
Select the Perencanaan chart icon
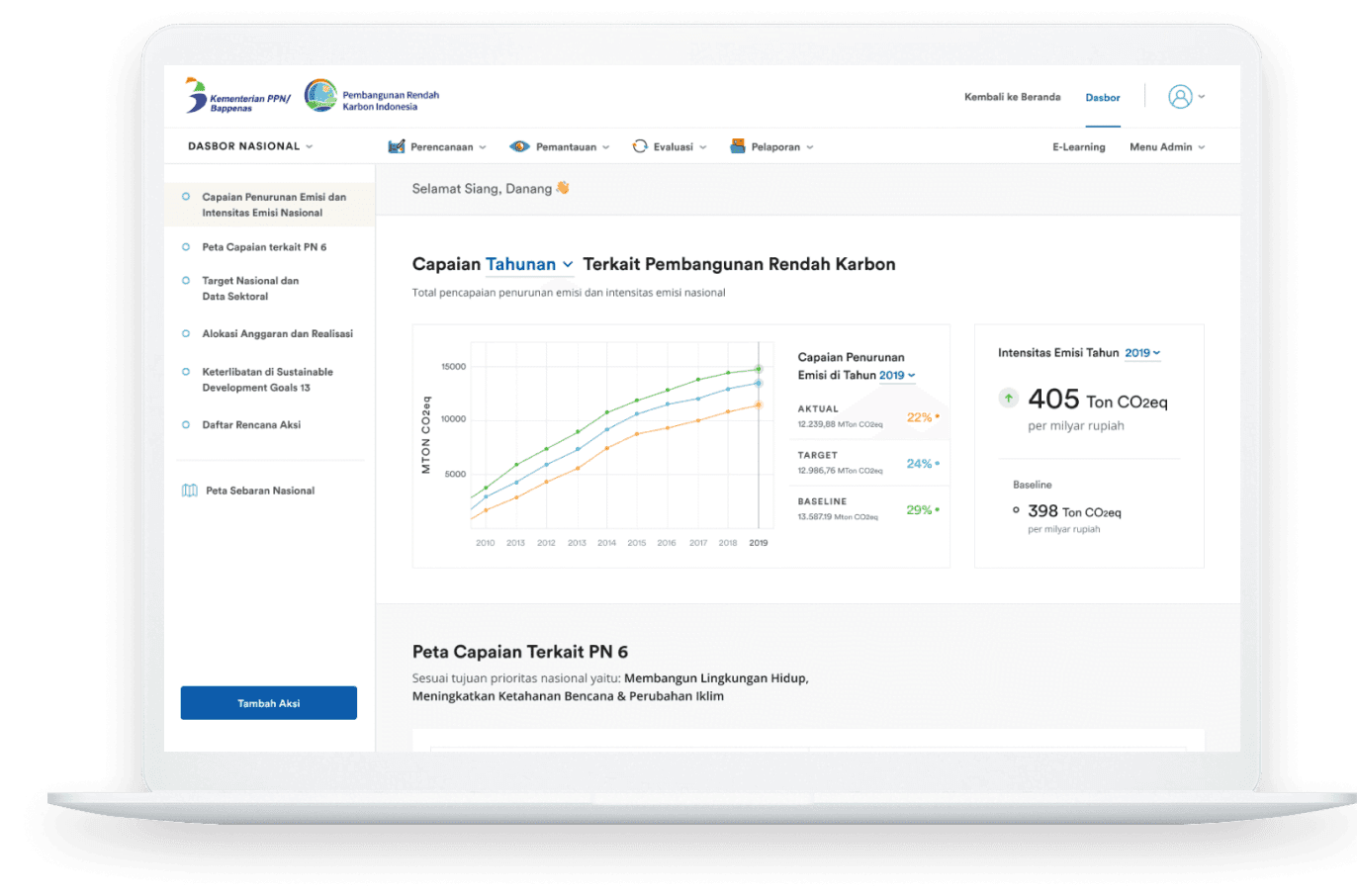point(397,145)
